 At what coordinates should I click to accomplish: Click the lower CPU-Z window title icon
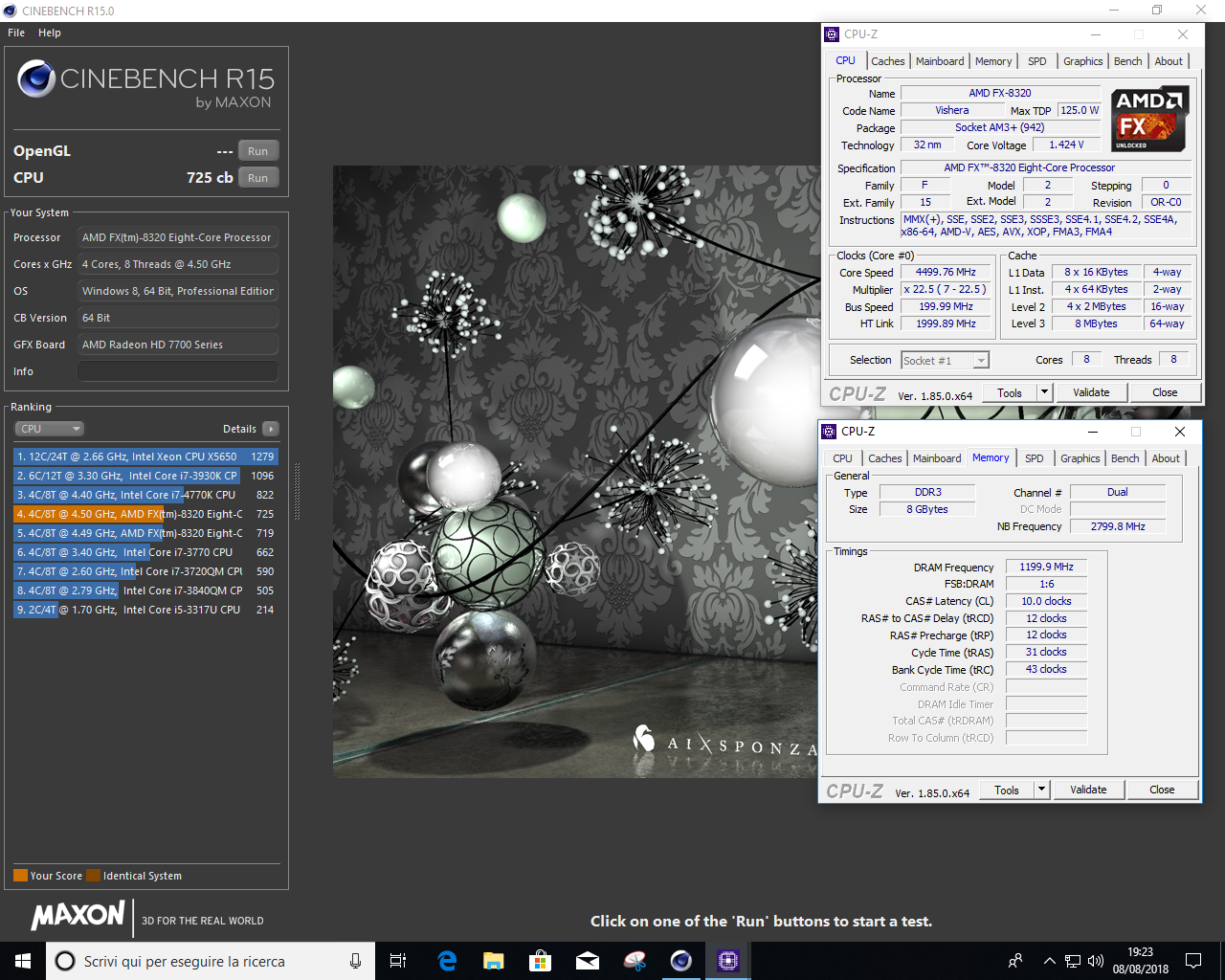829,432
